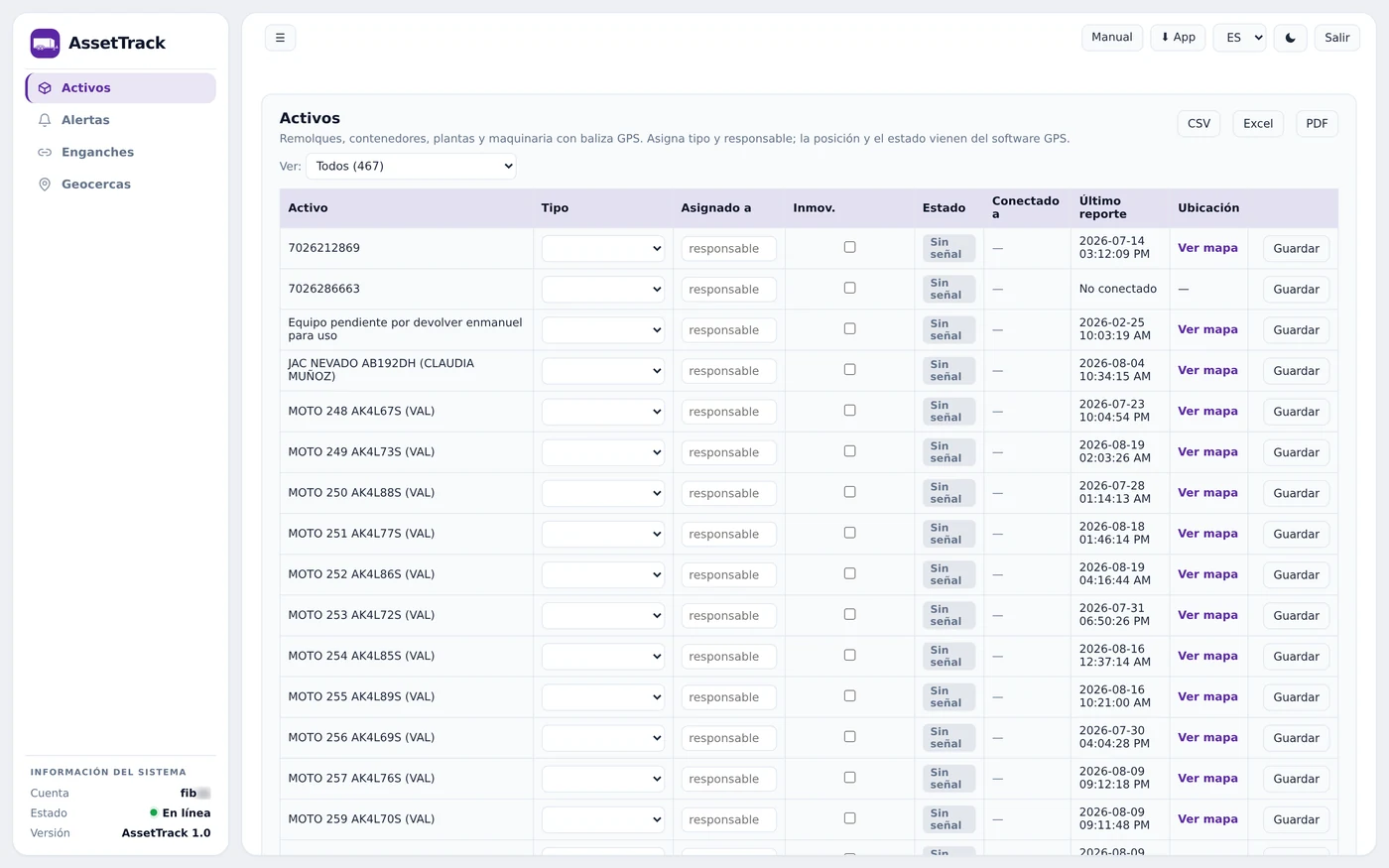Click Salir to log out
Screen dimensions: 1389x868
pos(1337,38)
